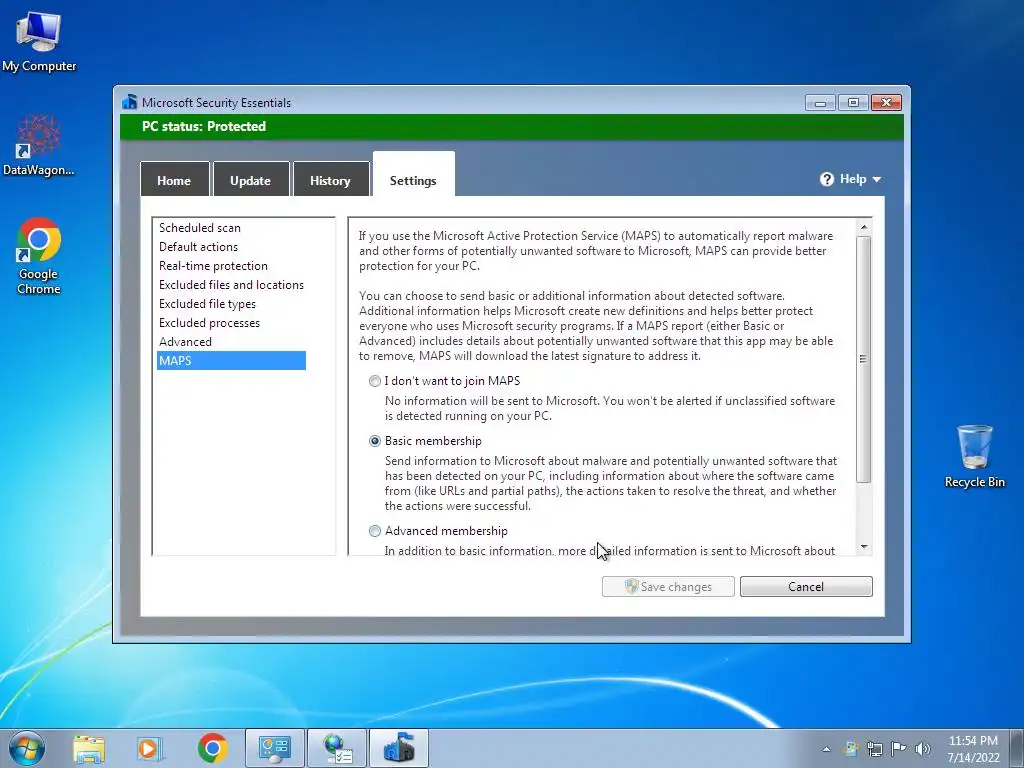Switch to the Control Panel taskbar window
This screenshot has width=1024, height=768.
(275, 748)
